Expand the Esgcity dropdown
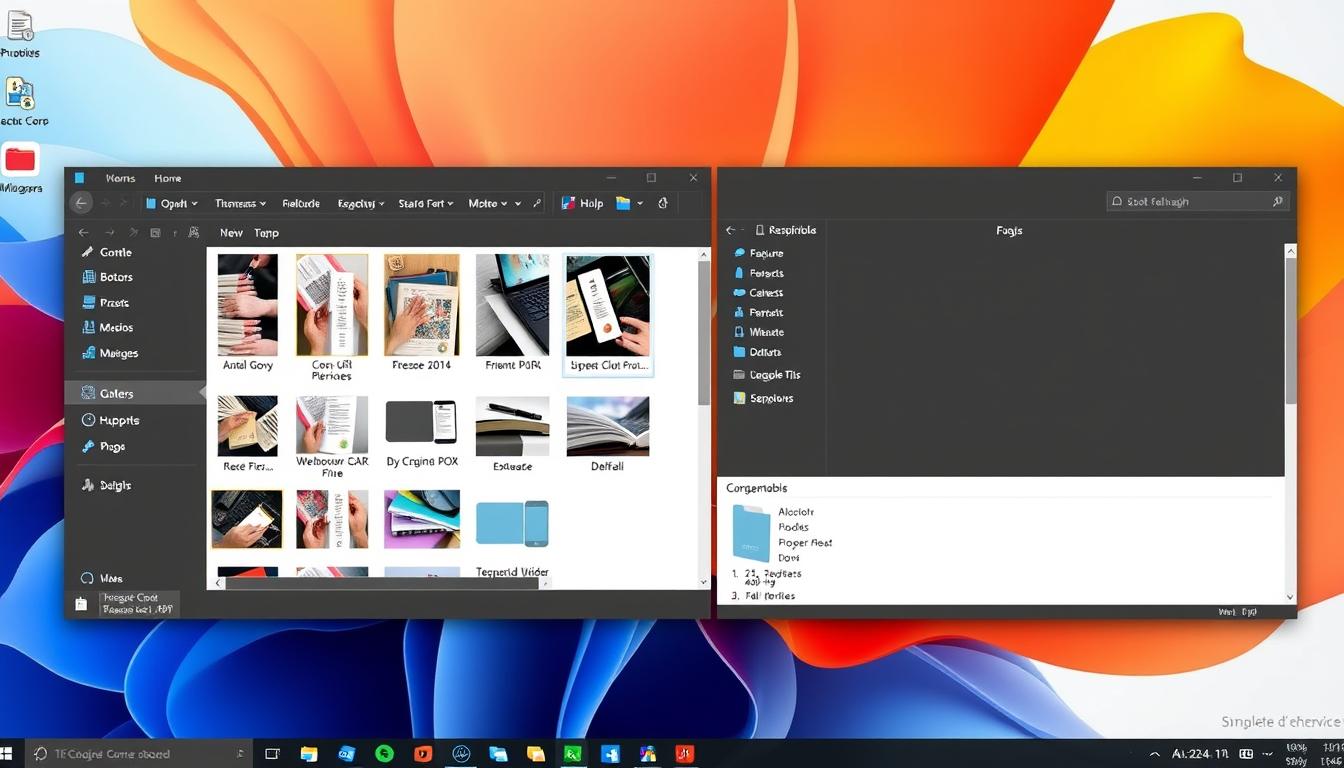The height and width of the screenshot is (768, 1344). pos(361,203)
